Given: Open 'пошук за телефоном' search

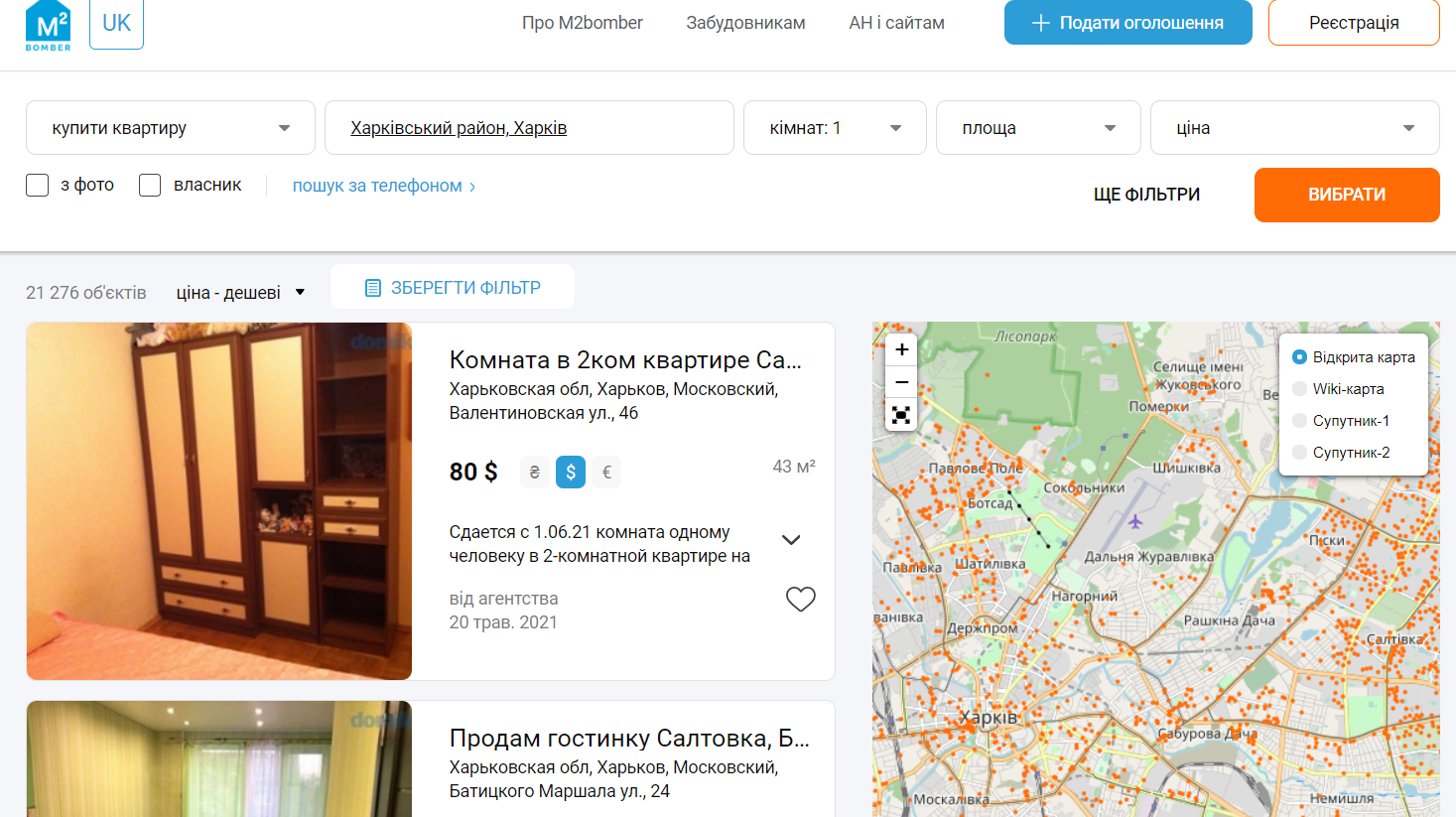Looking at the screenshot, I should pos(378,186).
